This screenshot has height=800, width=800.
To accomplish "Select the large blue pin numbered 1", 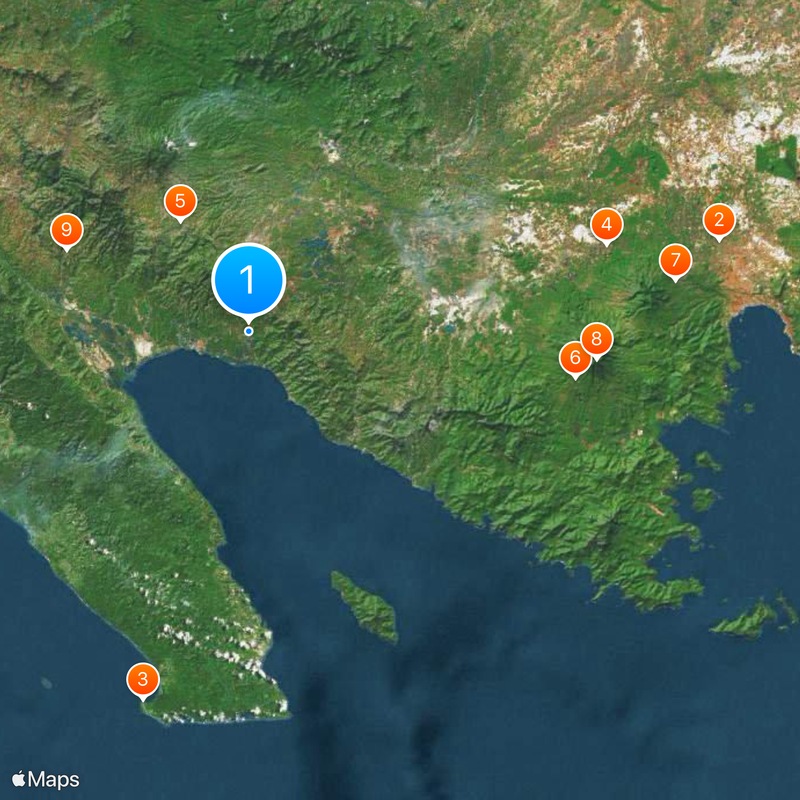I will 248,280.
